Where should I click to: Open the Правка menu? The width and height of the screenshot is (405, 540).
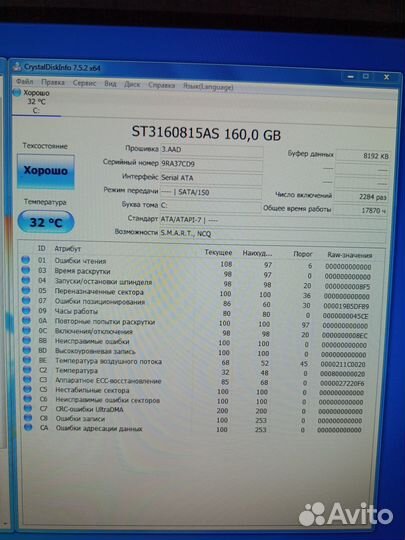click(x=53, y=82)
